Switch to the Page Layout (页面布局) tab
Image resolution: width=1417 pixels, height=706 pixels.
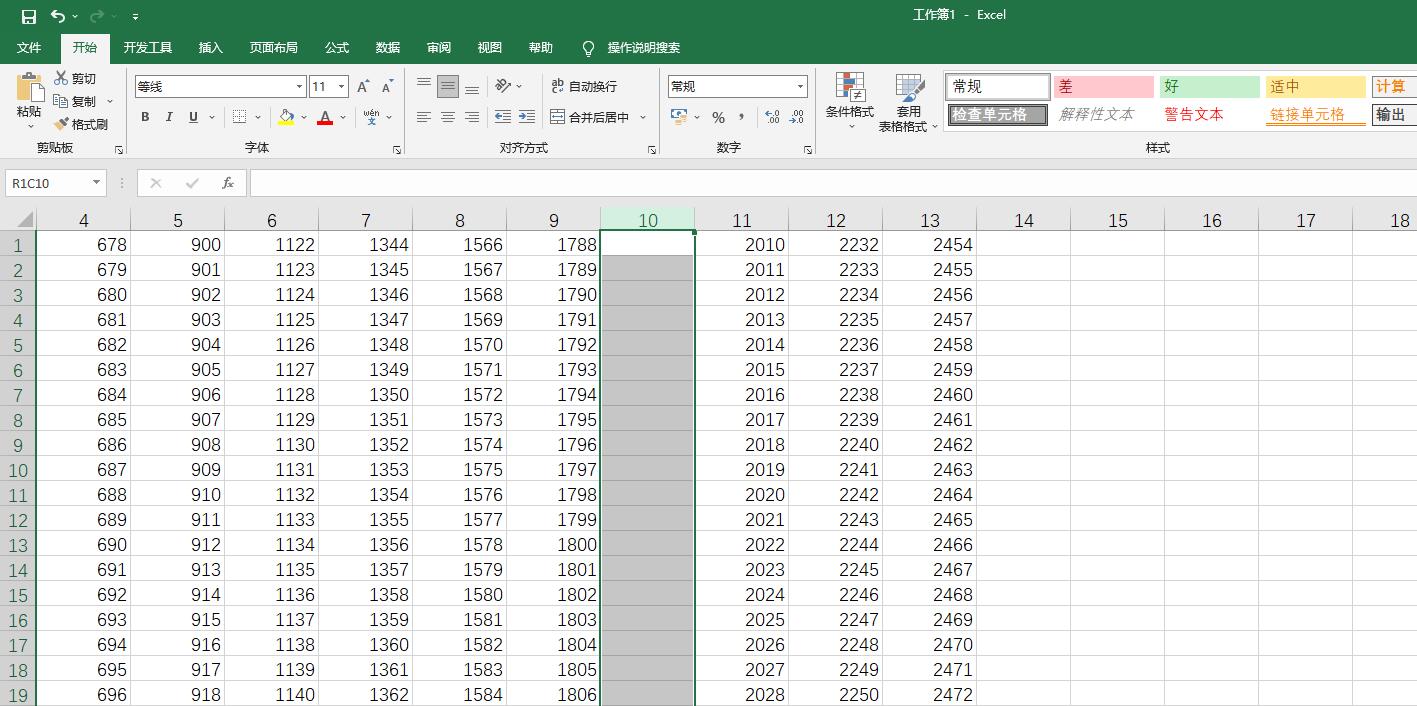pos(274,47)
